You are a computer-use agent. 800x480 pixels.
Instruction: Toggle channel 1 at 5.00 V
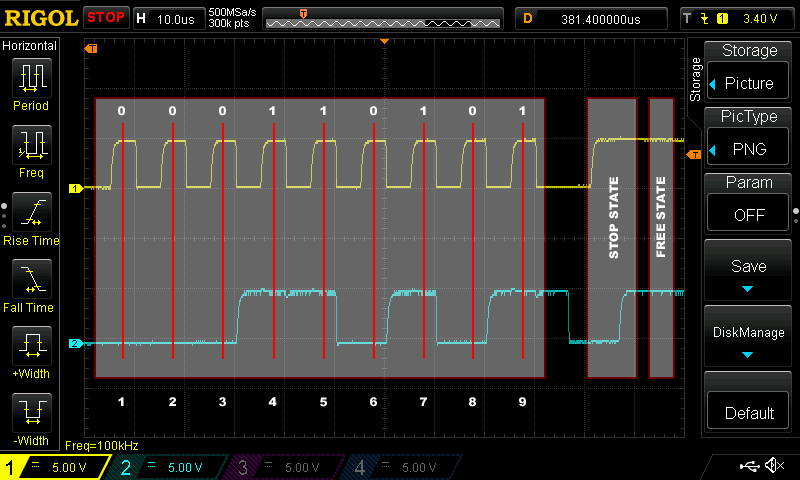(55, 467)
